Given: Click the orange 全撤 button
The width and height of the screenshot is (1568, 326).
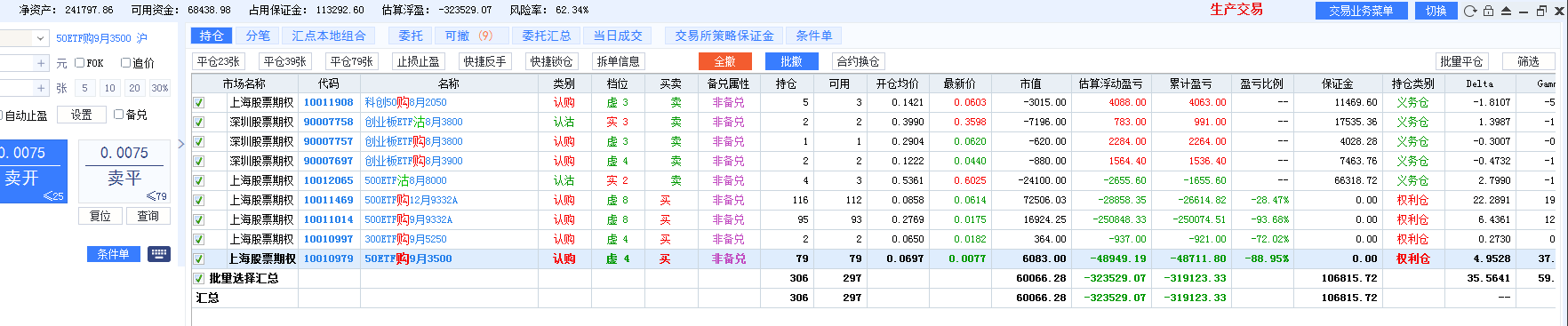Looking at the screenshot, I should tap(725, 61).
